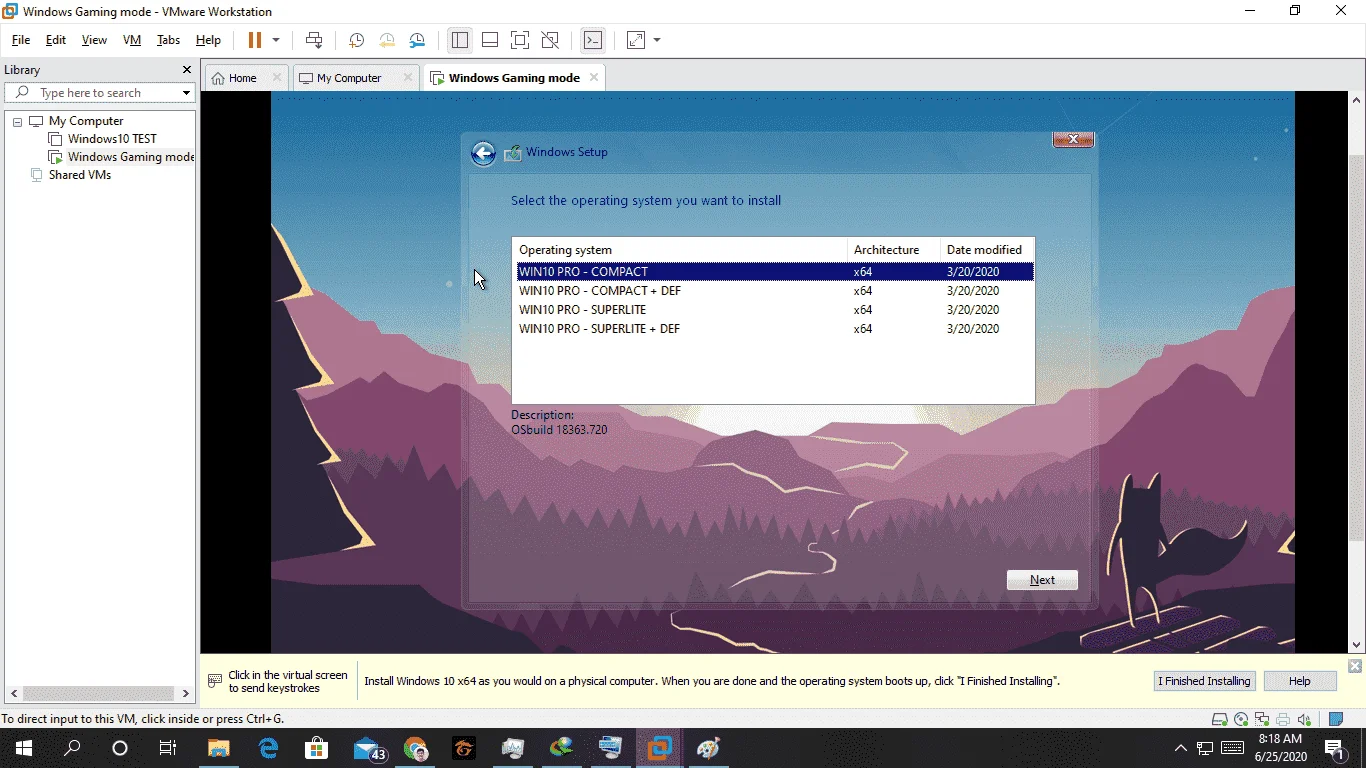Screen dimensions: 1366x768
Task: Select WIN10 PRO - COMPACT entry
Action: tap(775, 272)
